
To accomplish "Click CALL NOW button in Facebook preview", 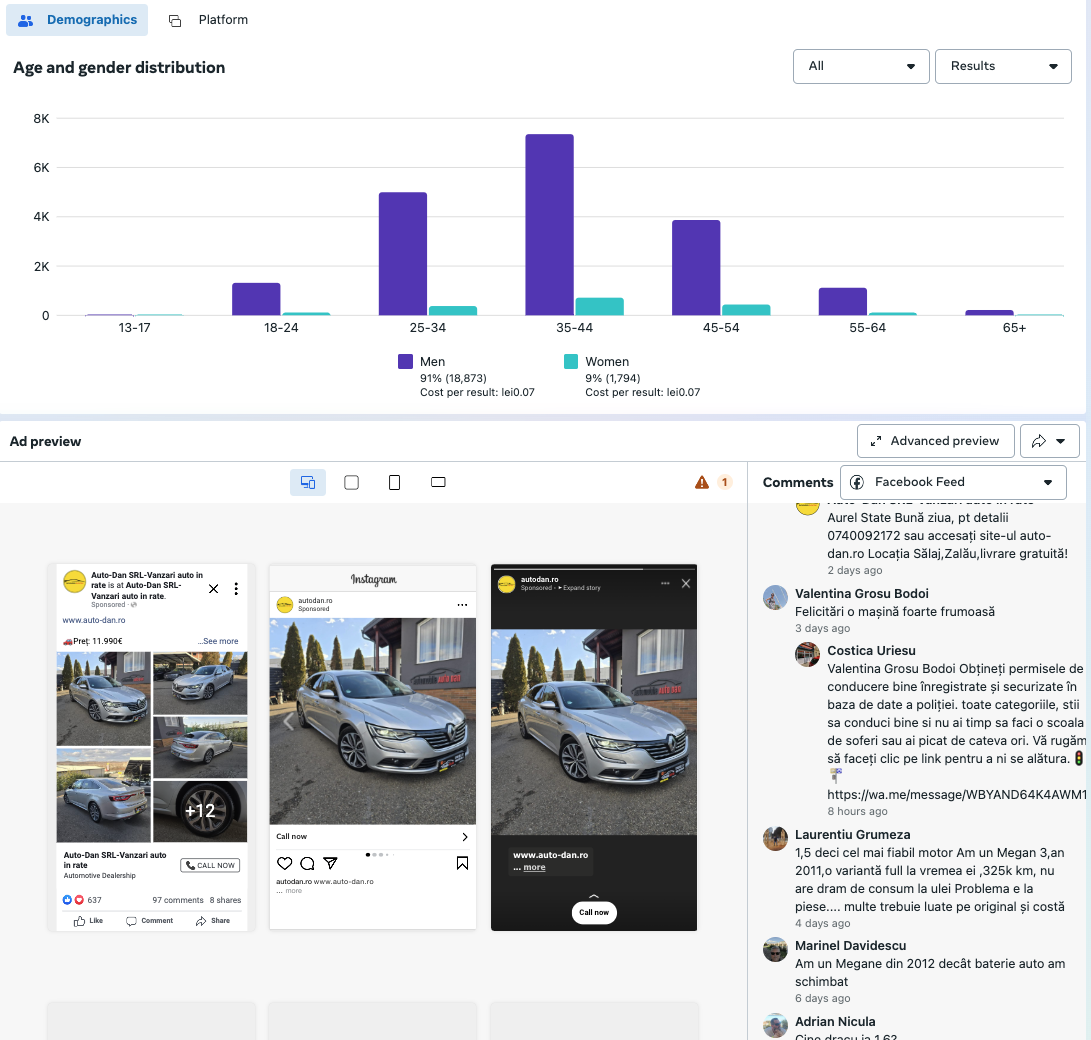I will coord(210,865).
